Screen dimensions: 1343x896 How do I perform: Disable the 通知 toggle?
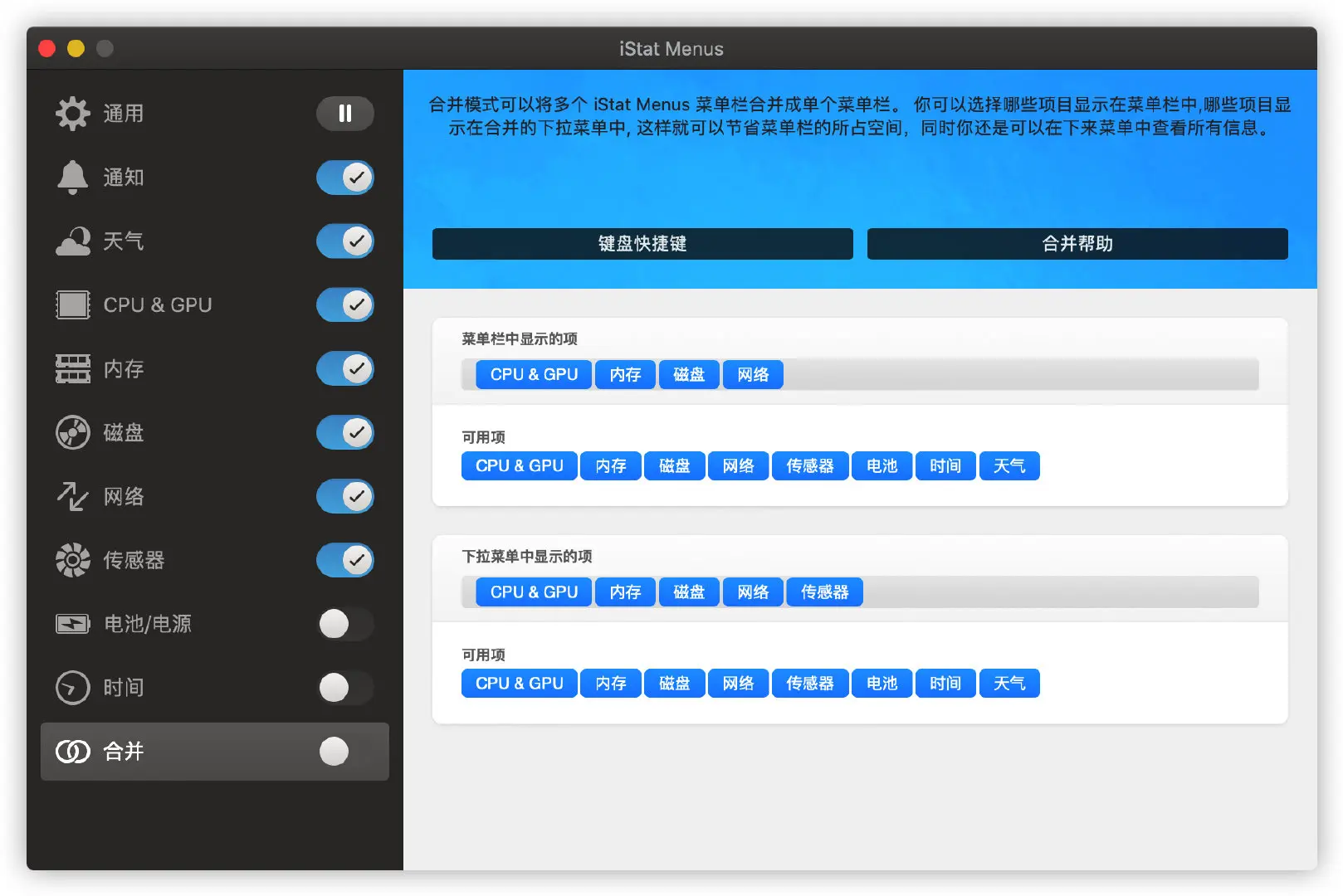coord(345,178)
